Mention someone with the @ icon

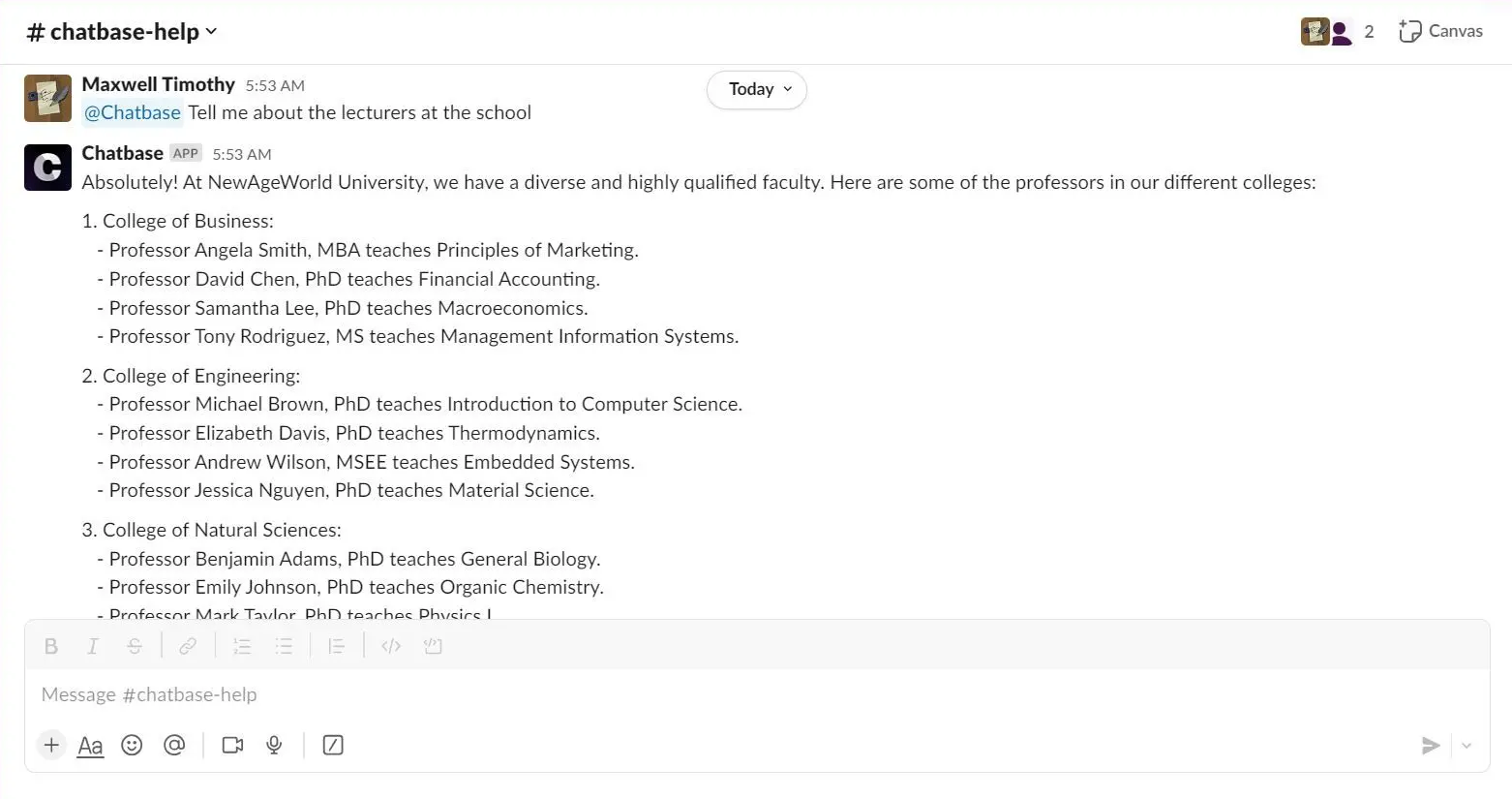click(174, 745)
